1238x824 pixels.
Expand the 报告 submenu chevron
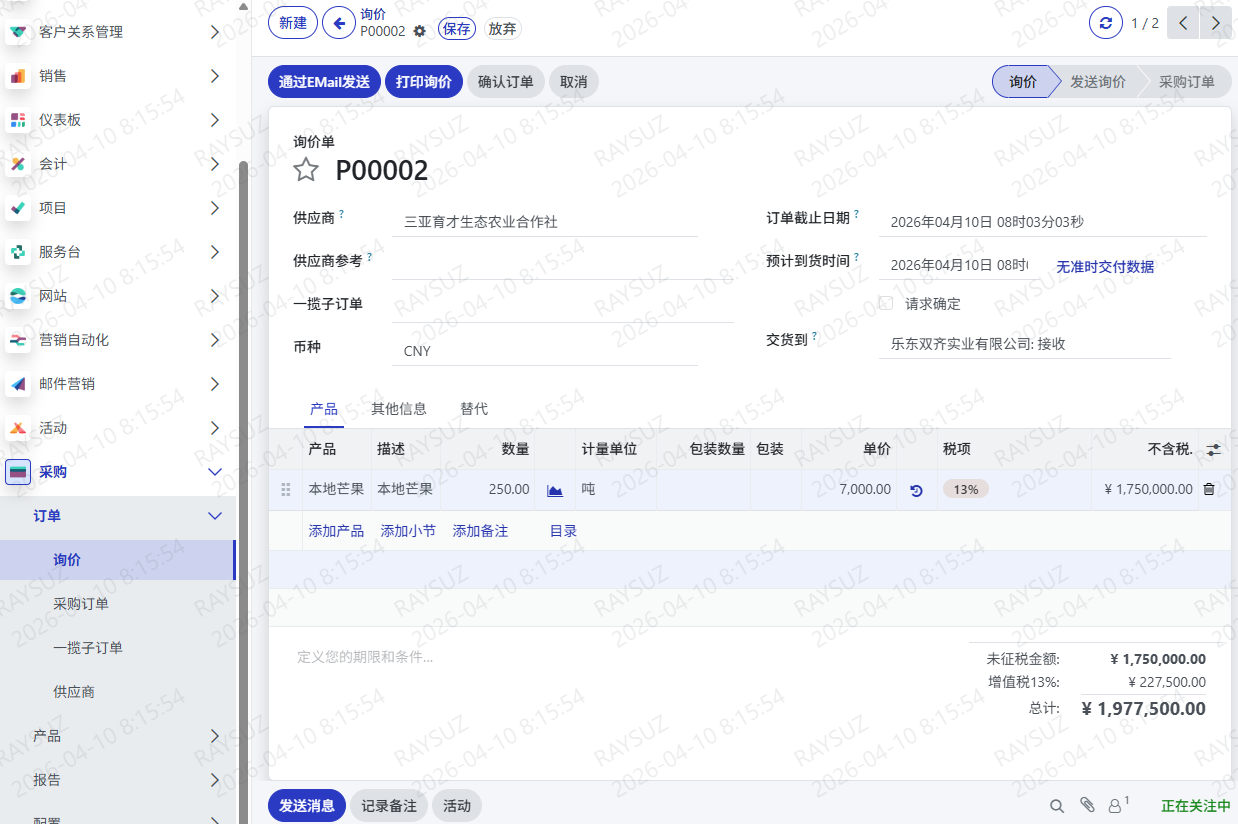[x=215, y=780]
